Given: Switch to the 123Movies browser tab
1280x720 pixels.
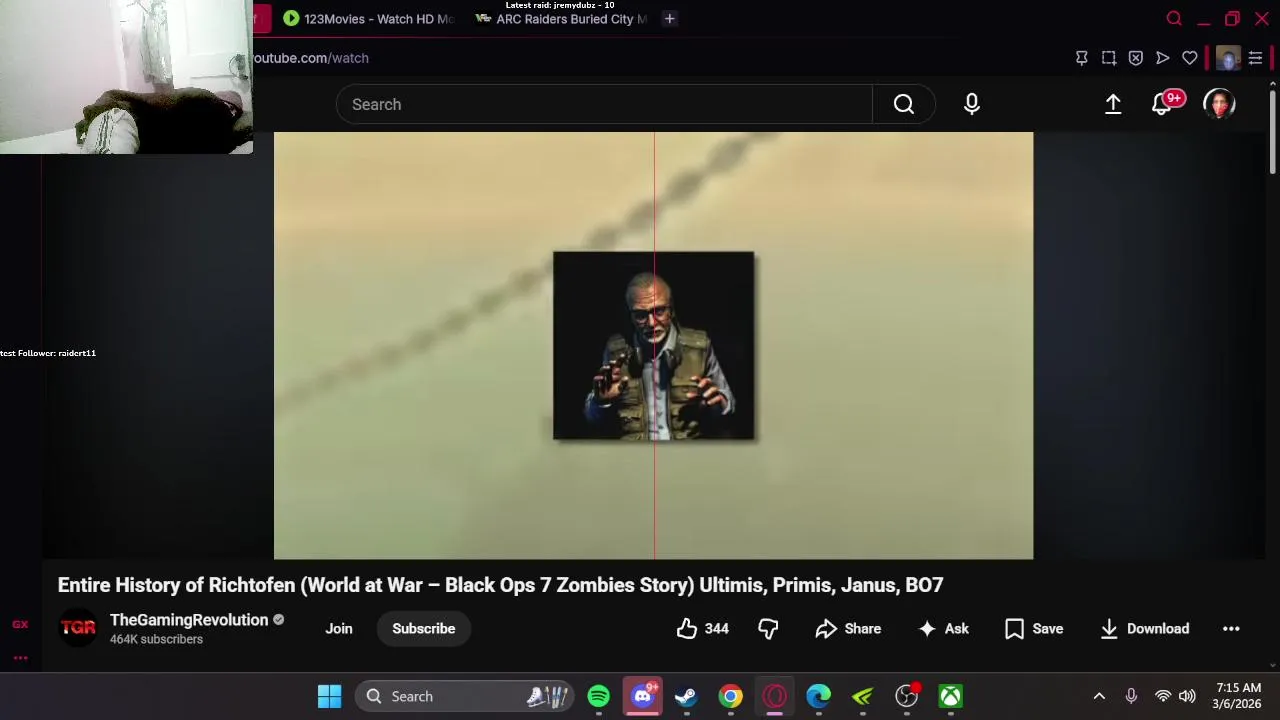Looking at the screenshot, I should (369, 19).
